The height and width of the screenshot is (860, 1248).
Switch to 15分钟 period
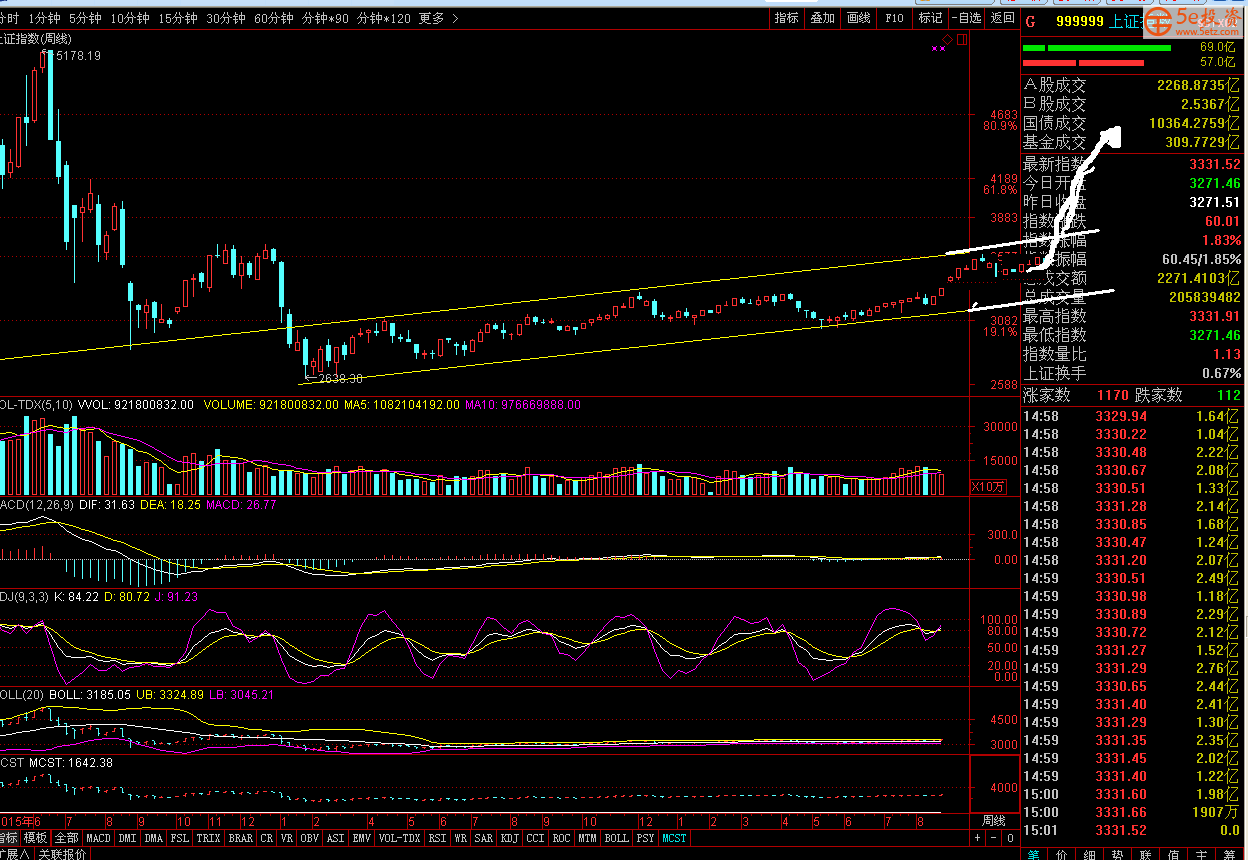pos(178,19)
